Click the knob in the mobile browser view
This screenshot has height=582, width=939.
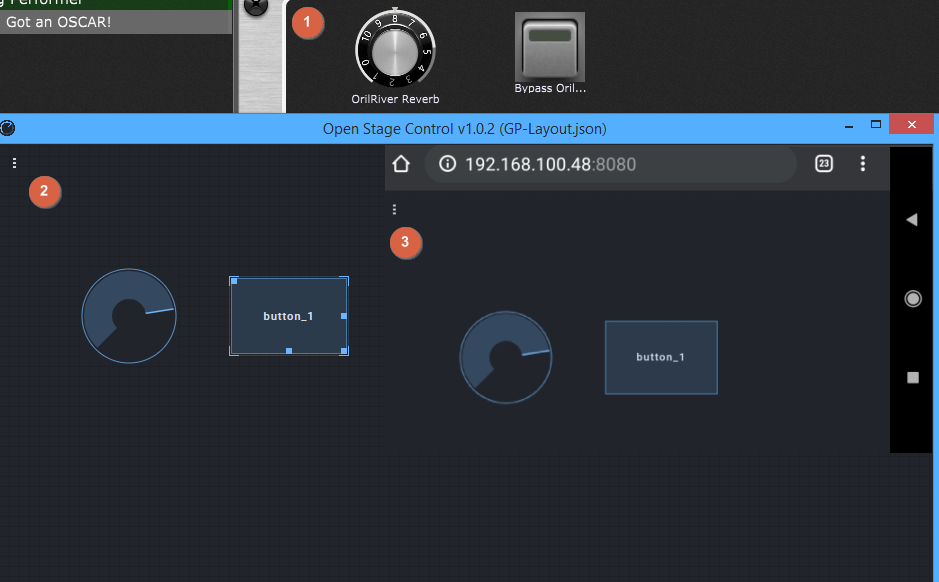(x=505, y=357)
